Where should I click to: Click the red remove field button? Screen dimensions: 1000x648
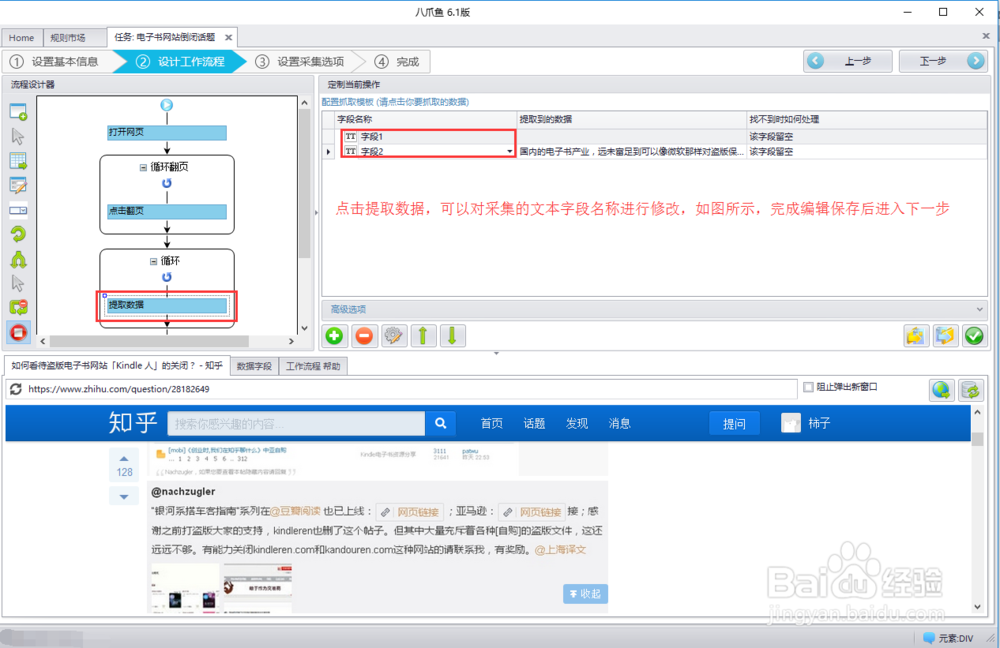[364, 335]
